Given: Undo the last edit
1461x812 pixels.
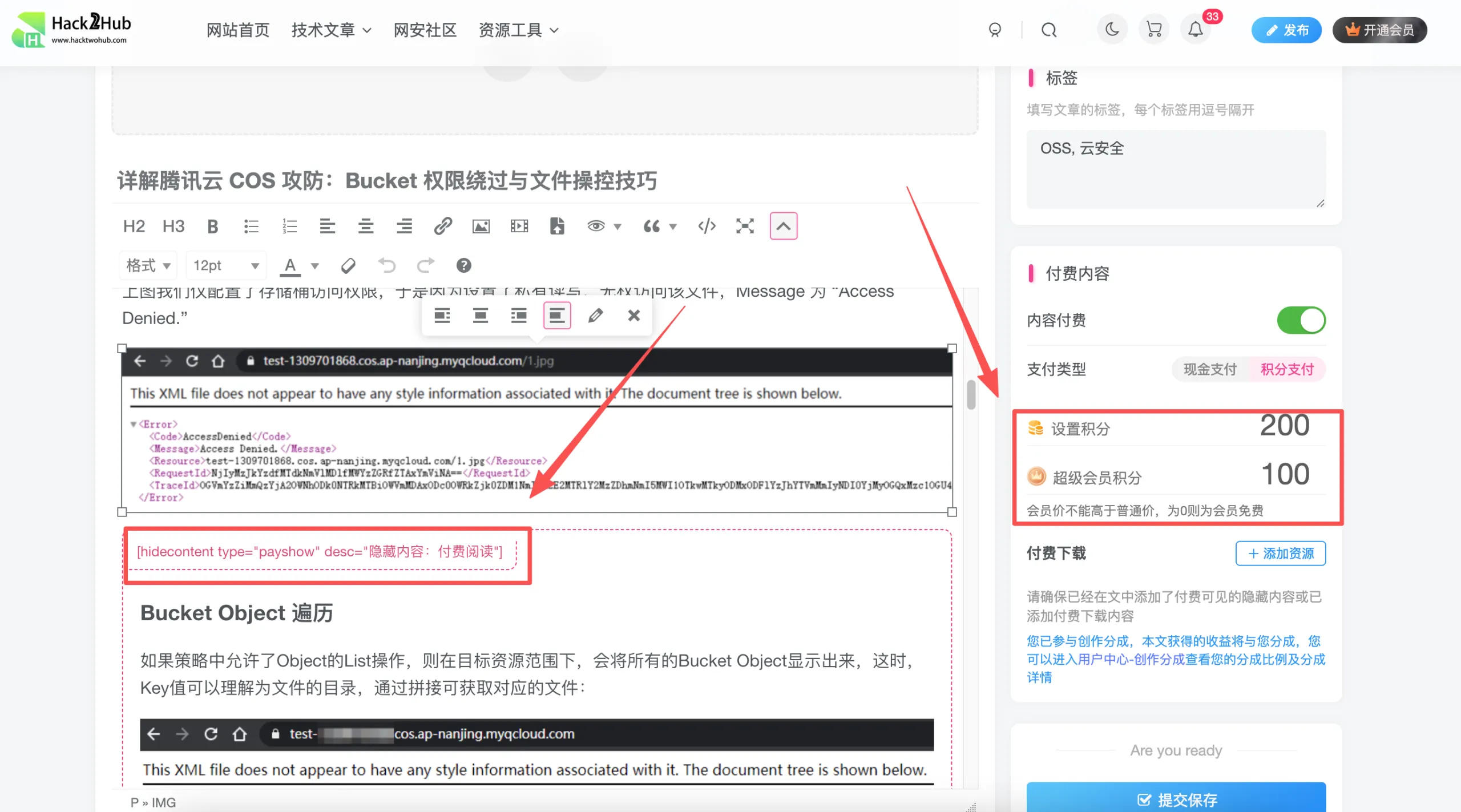Looking at the screenshot, I should click(x=388, y=265).
